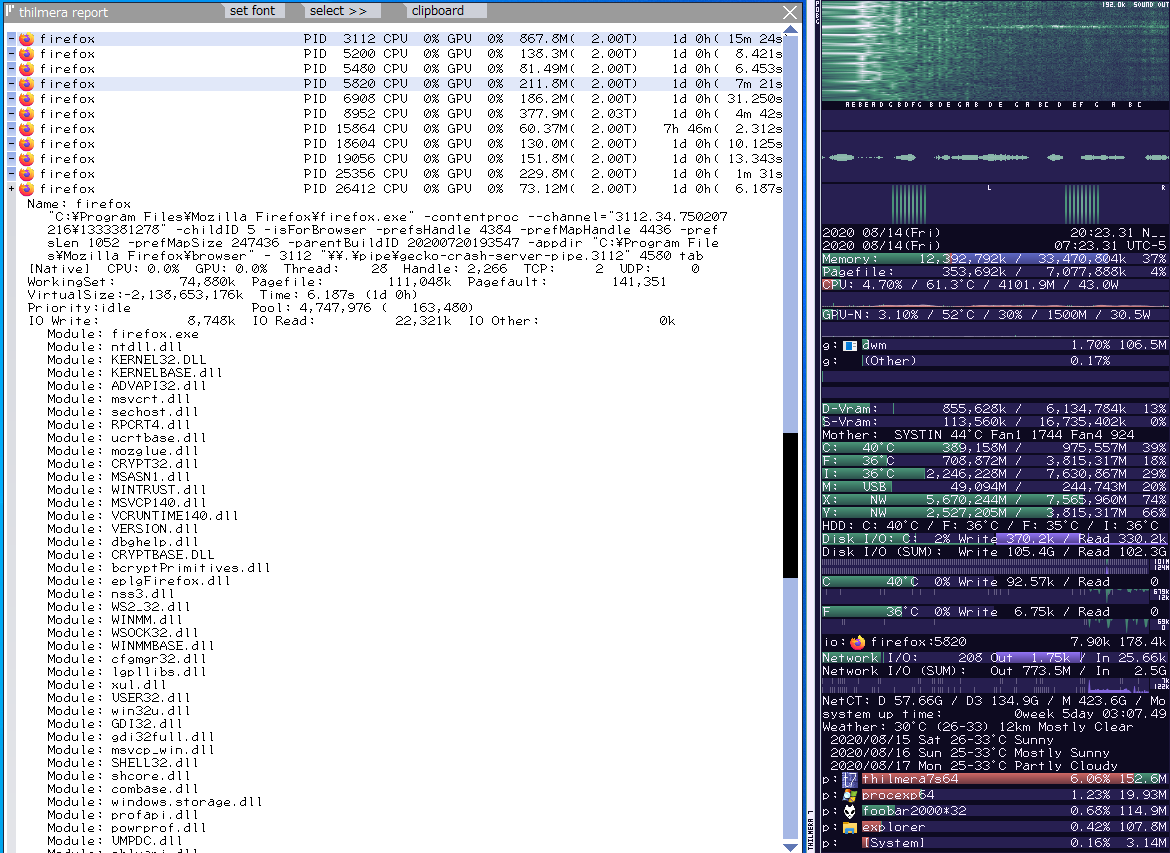Click Firefox icon for PID 19056
Screen dimensions: 1170x853
pyautogui.click(x=26, y=158)
